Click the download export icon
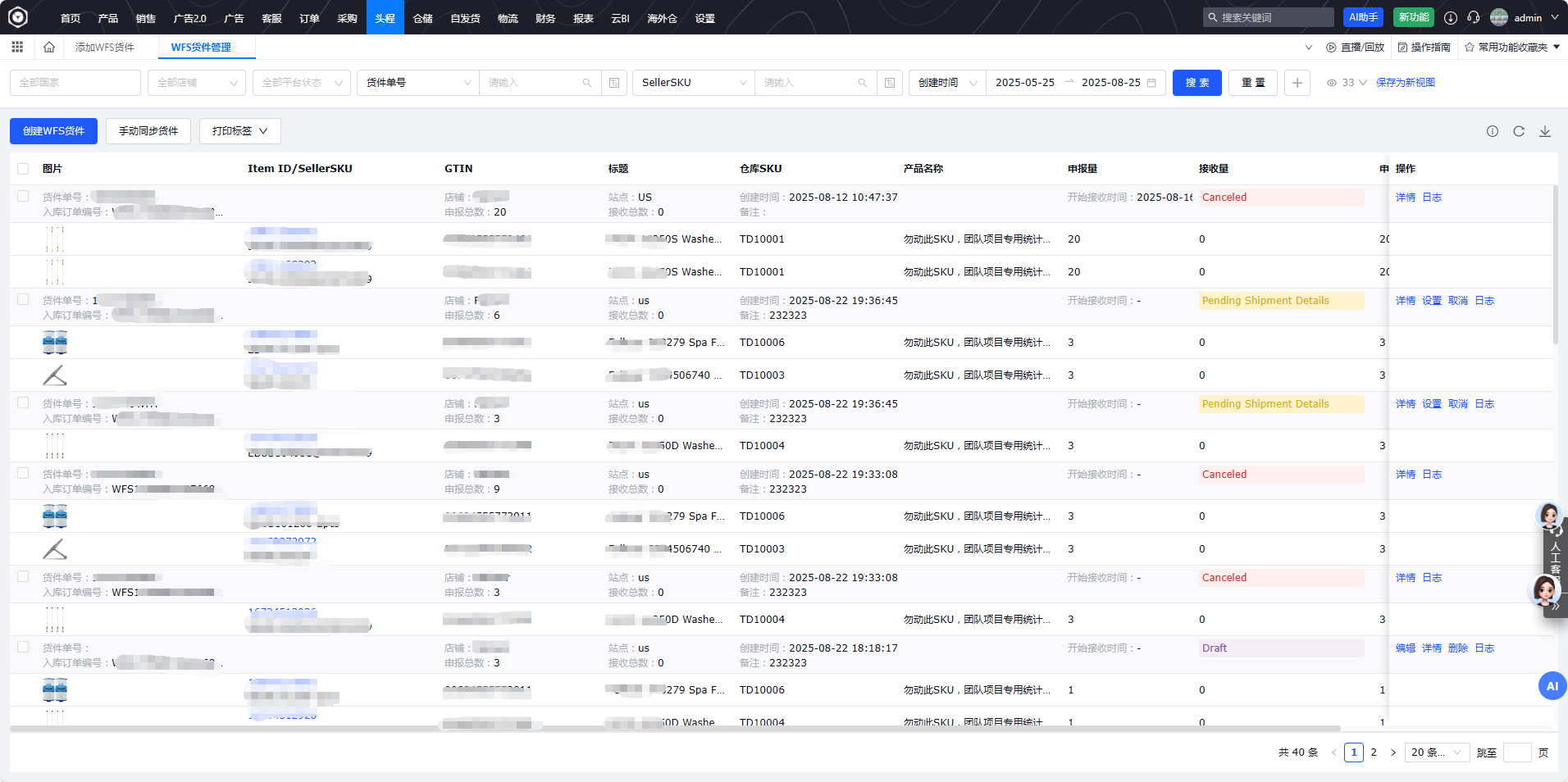 pyautogui.click(x=1545, y=131)
